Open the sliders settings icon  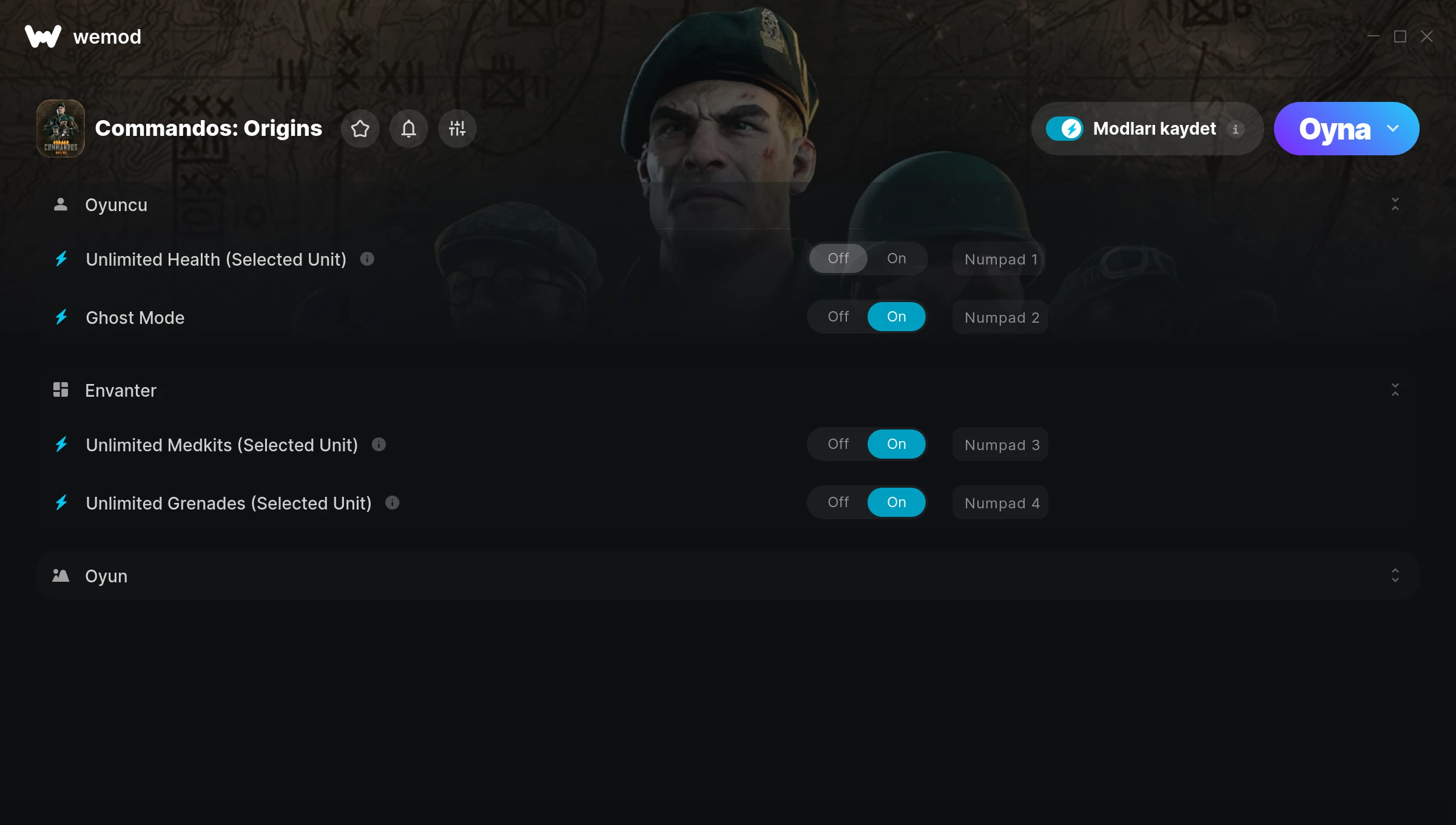(457, 129)
